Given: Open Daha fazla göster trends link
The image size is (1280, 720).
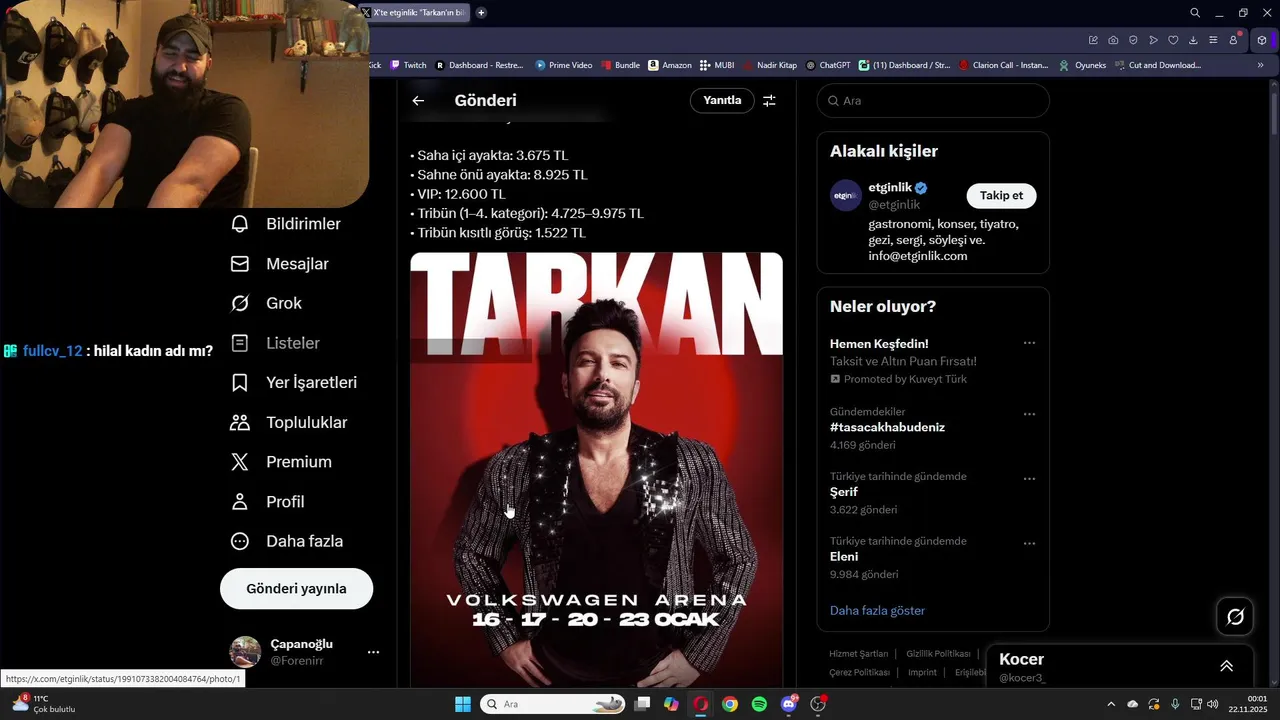Looking at the screenshot, I should [x=877, y=610].
